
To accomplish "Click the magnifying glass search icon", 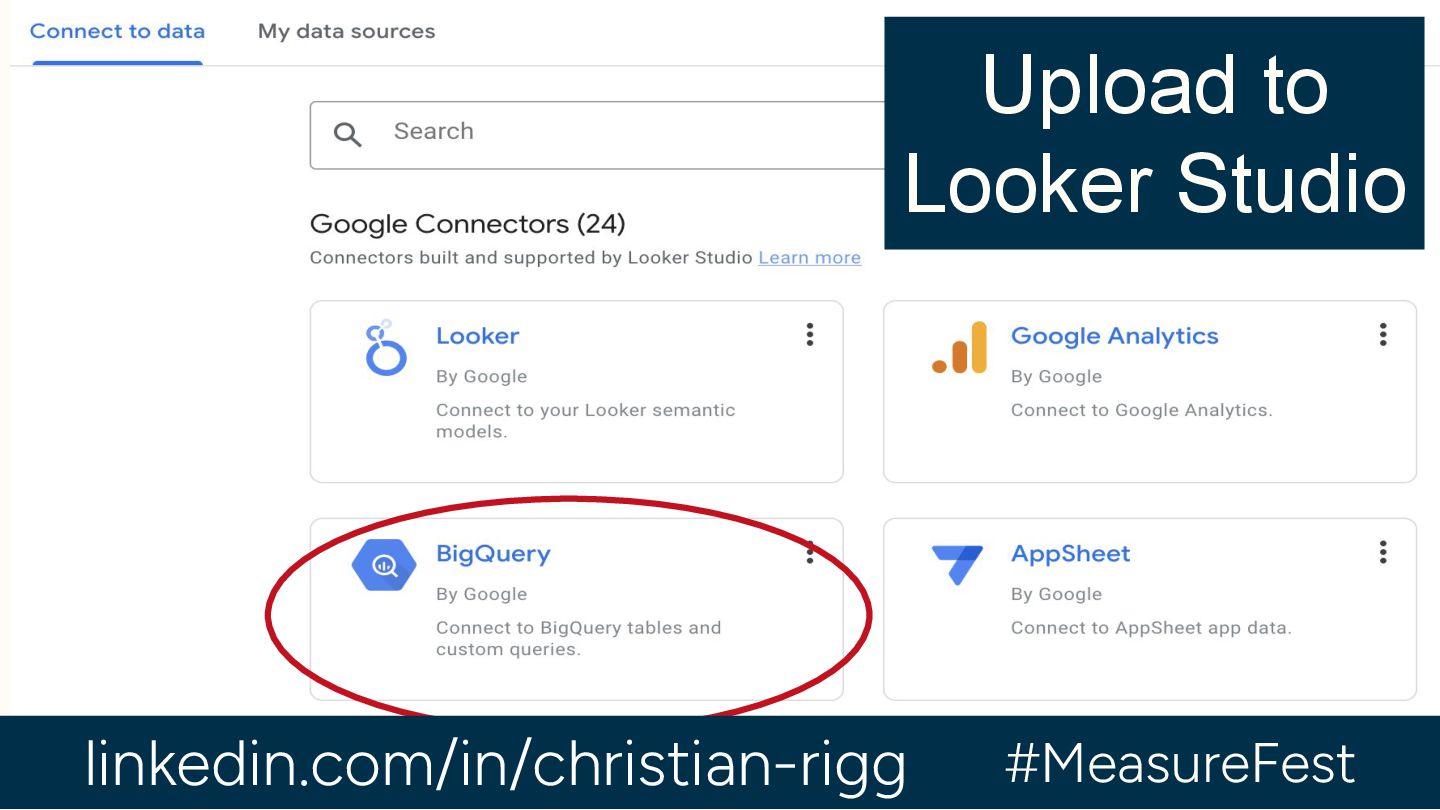I will (x=347, y=134).
